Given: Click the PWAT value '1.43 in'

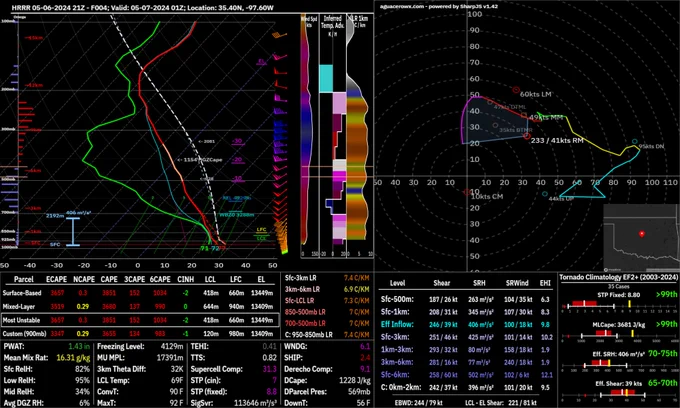Looking at the screenshot, I should tap(79, 346).
